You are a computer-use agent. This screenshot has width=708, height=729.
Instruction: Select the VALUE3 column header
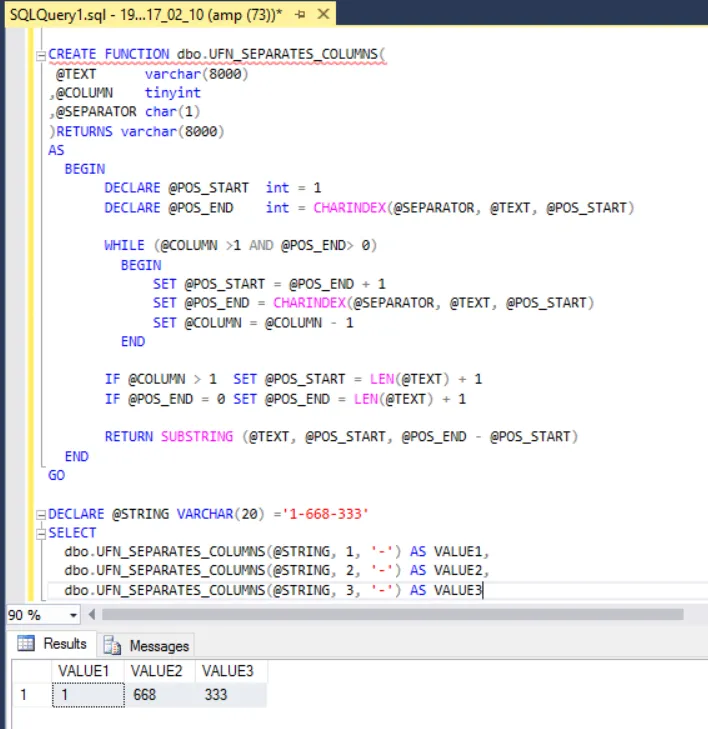coord(231,671)
